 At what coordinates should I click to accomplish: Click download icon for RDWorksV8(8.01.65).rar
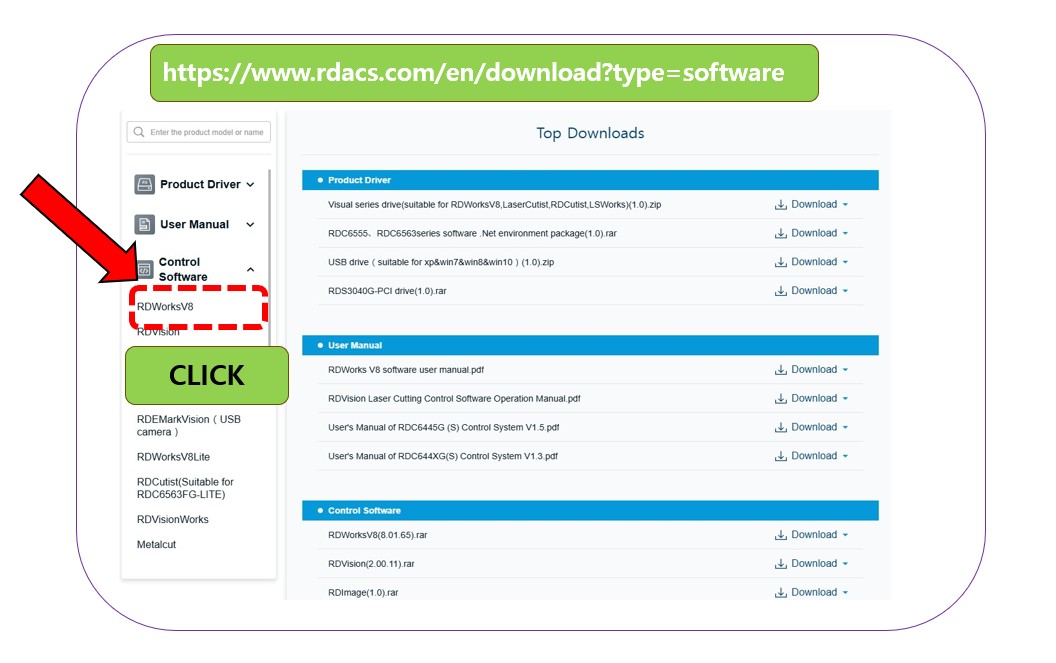780,535
